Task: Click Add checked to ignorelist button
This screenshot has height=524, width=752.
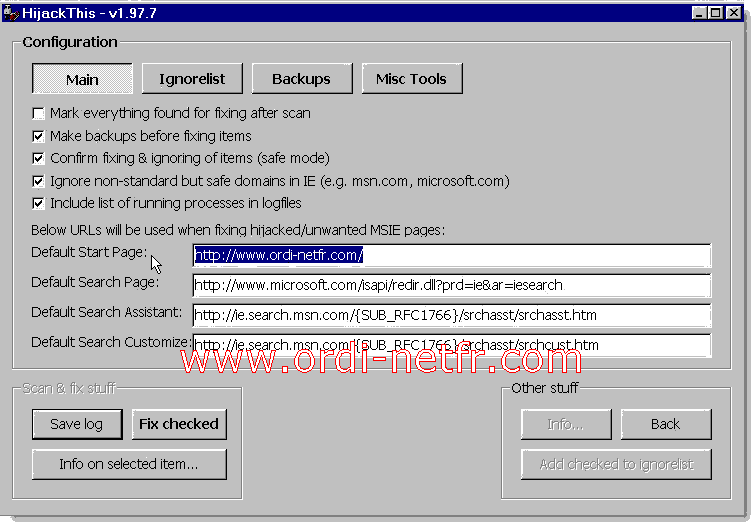Action: (616, 464)
